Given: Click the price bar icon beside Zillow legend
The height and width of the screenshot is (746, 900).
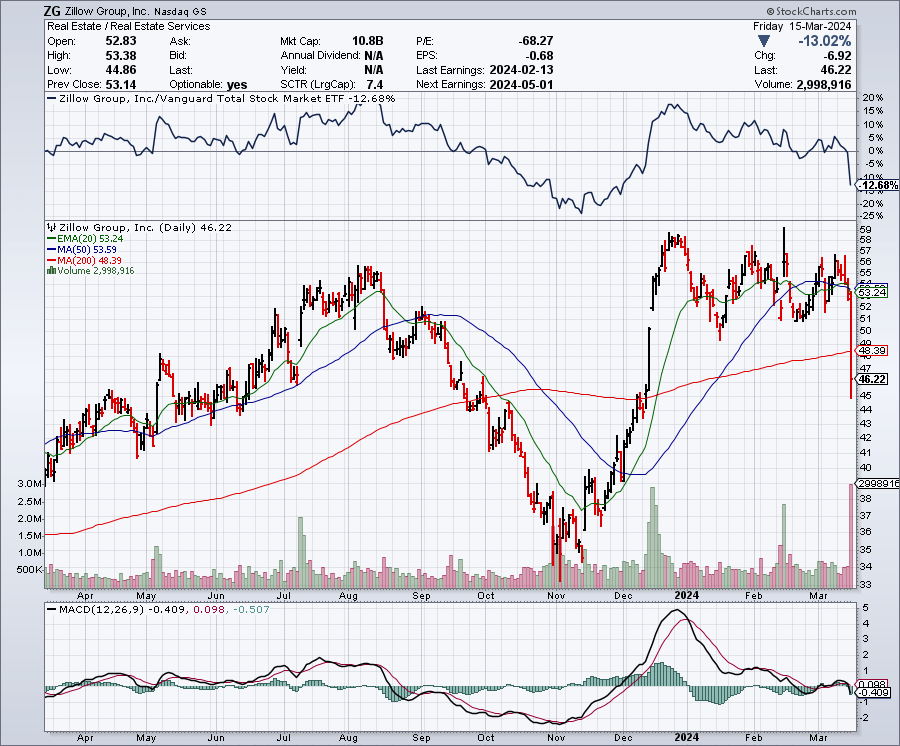Looking at the screenshot, I should point(52,228).
